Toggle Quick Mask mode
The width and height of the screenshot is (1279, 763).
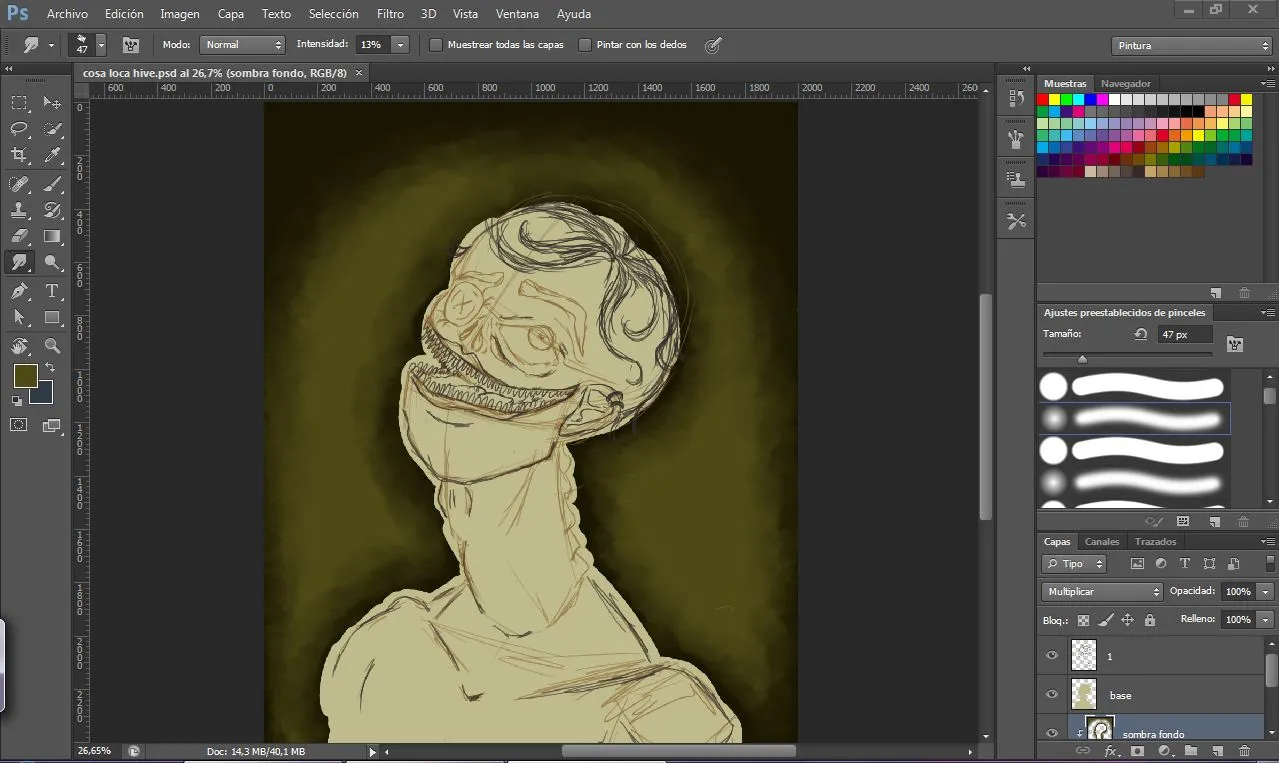(x=19, y=425)
